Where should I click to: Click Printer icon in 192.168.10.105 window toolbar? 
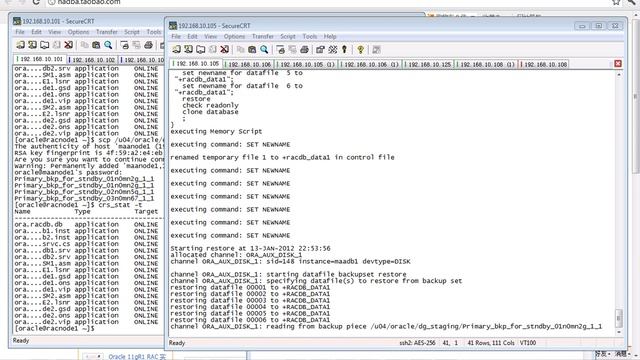(304, 49)
